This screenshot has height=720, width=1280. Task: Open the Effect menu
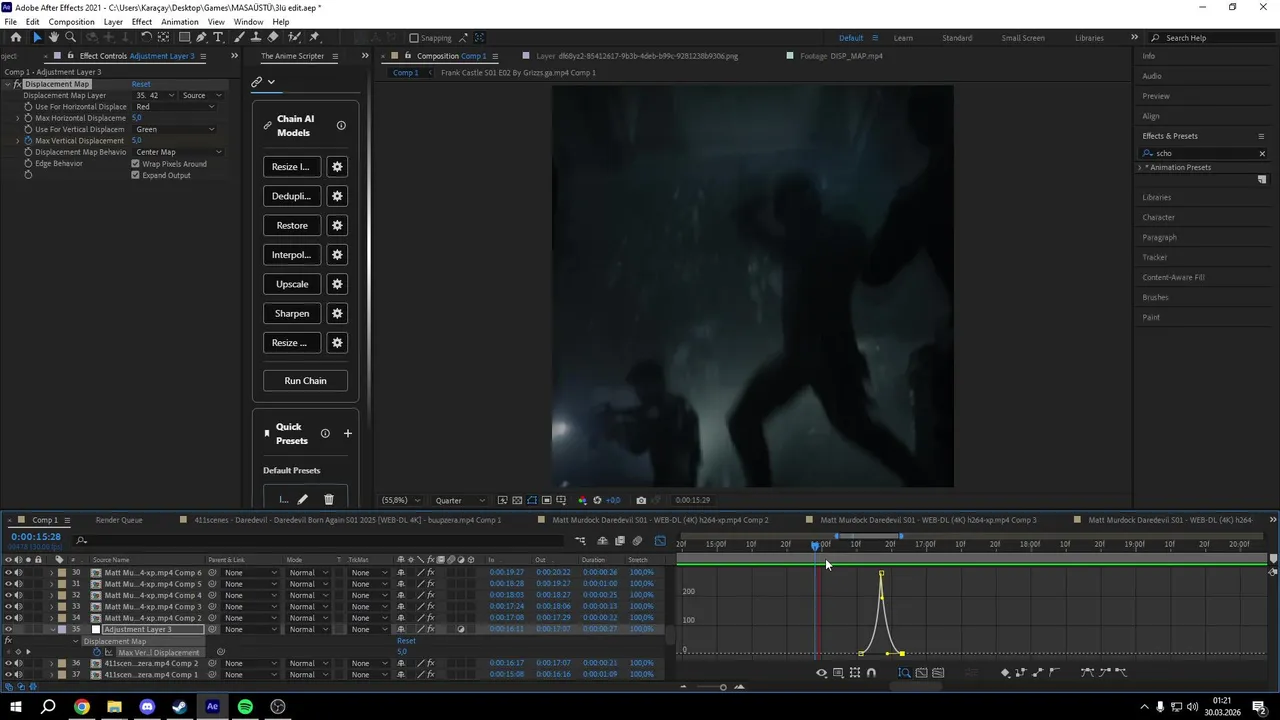tap(142, 22)
